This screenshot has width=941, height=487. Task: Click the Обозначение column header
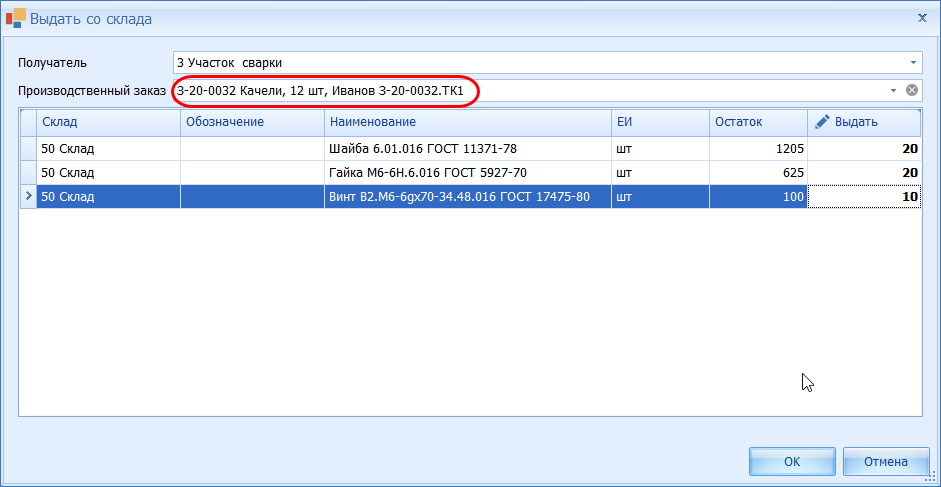(252, 122)
